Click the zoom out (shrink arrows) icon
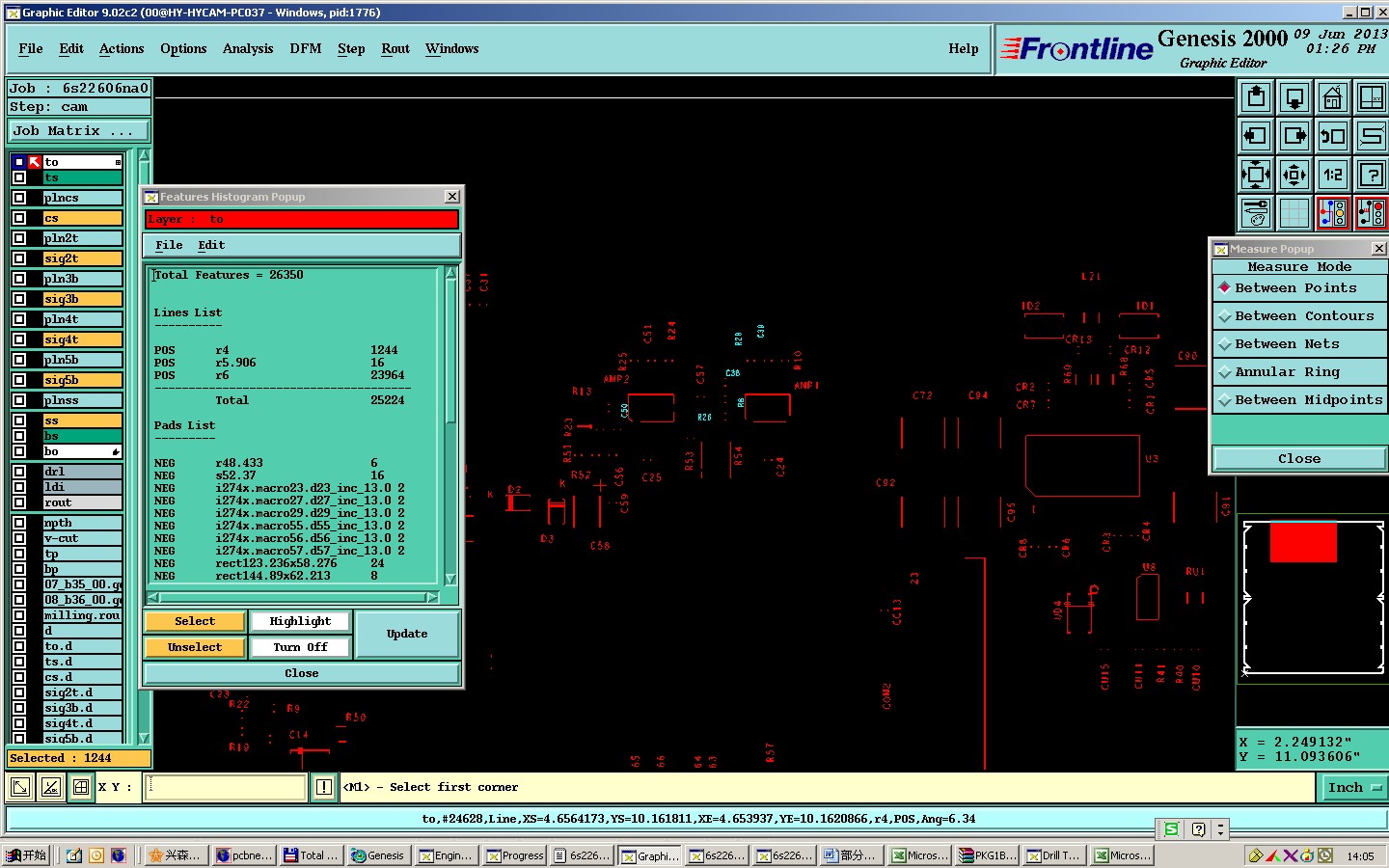 click(x=1294, y=175)
